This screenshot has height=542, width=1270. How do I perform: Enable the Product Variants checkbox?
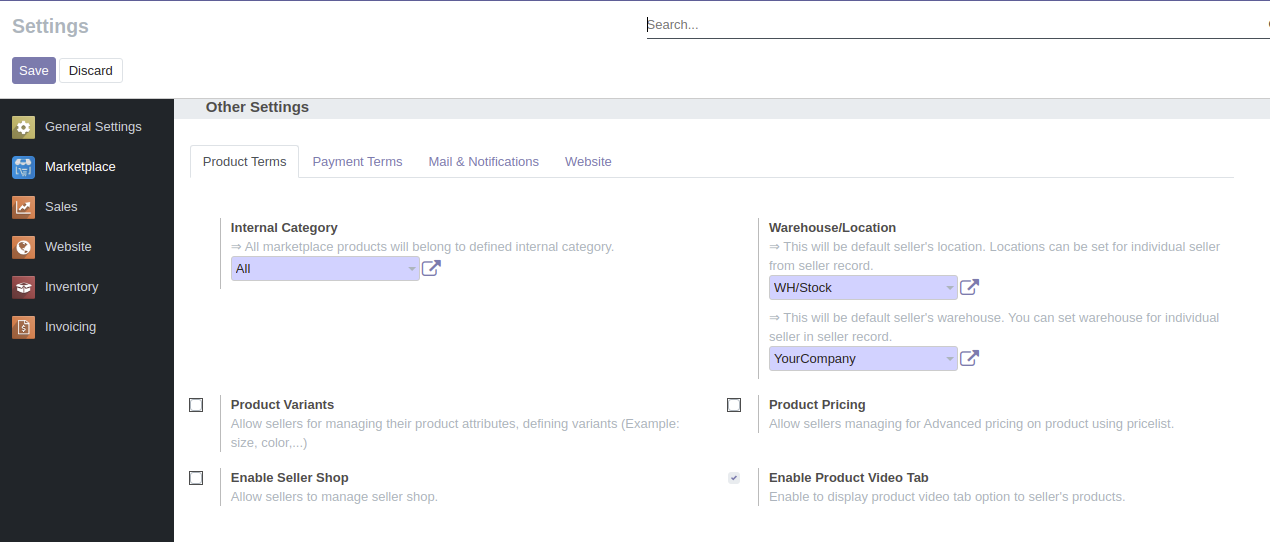(x=196, y=405)
